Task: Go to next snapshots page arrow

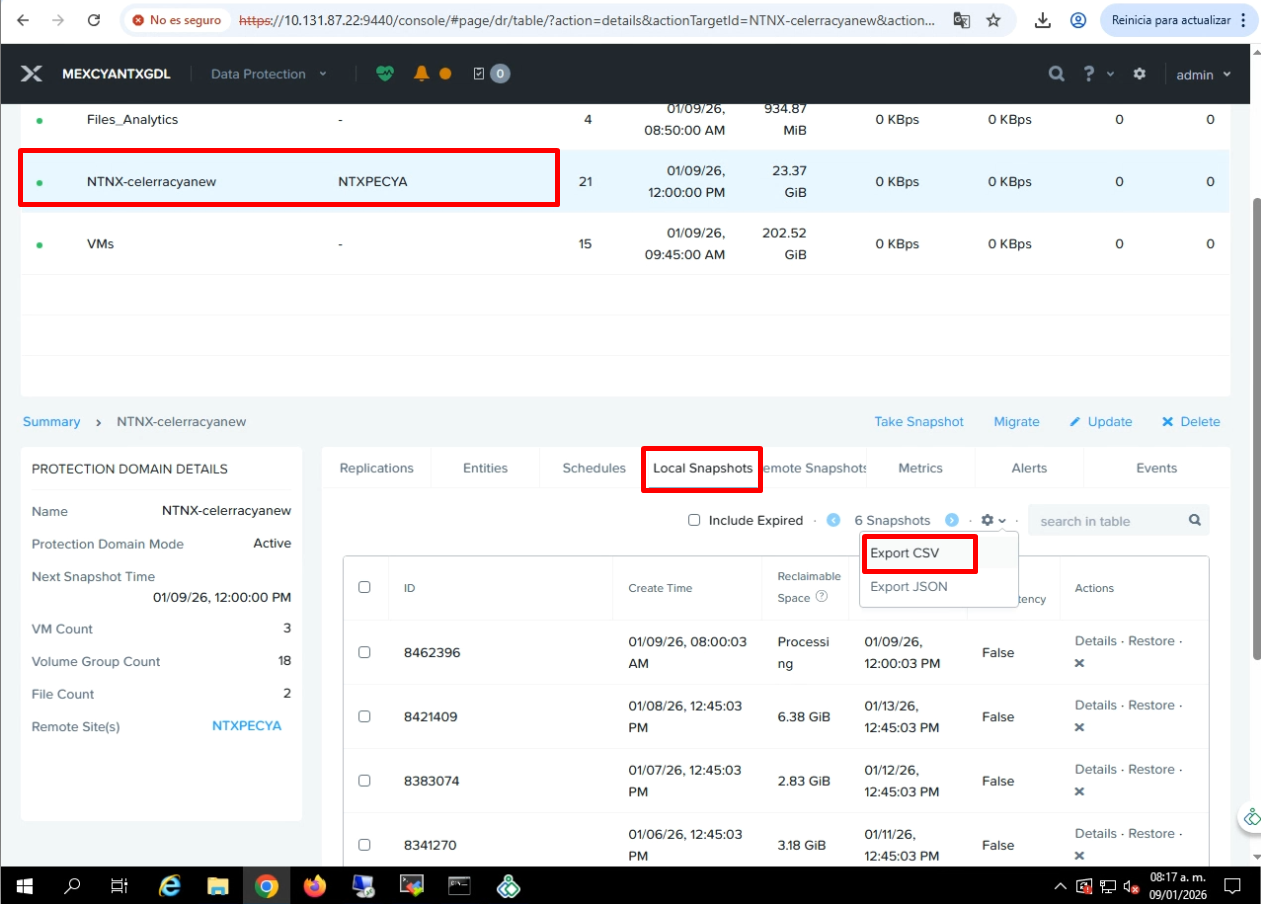Action: [952, 520]
